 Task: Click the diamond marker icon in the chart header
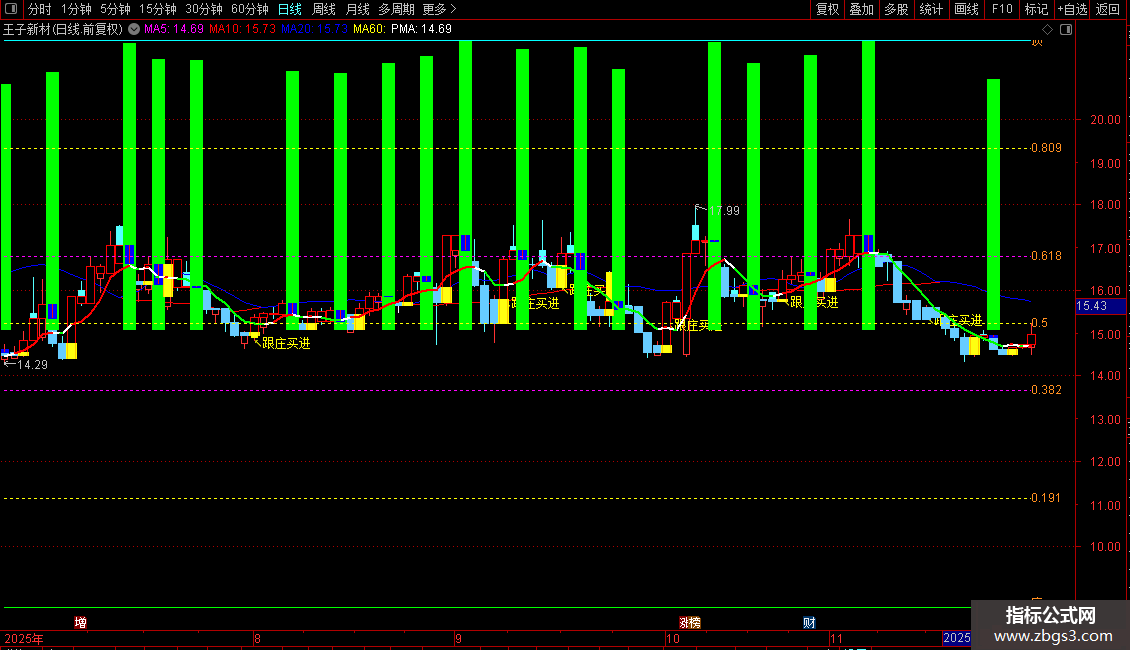(1048, 29)
